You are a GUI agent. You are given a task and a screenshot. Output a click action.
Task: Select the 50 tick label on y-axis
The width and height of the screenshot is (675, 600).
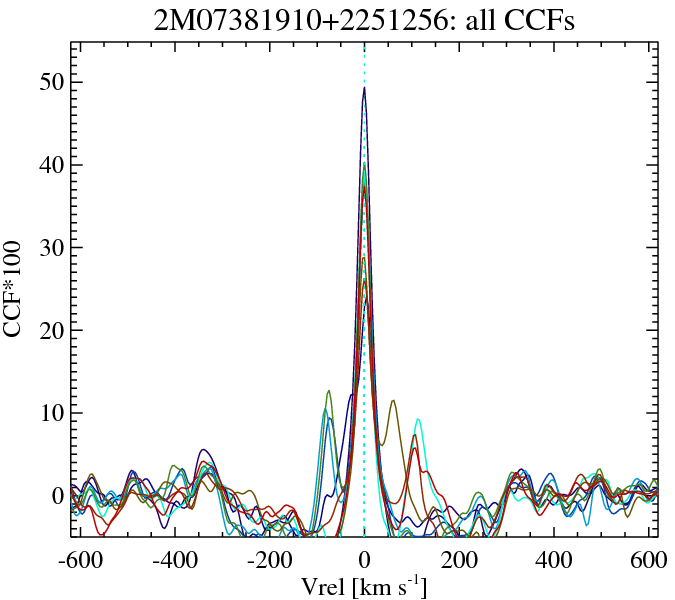(x=52, y=82)
